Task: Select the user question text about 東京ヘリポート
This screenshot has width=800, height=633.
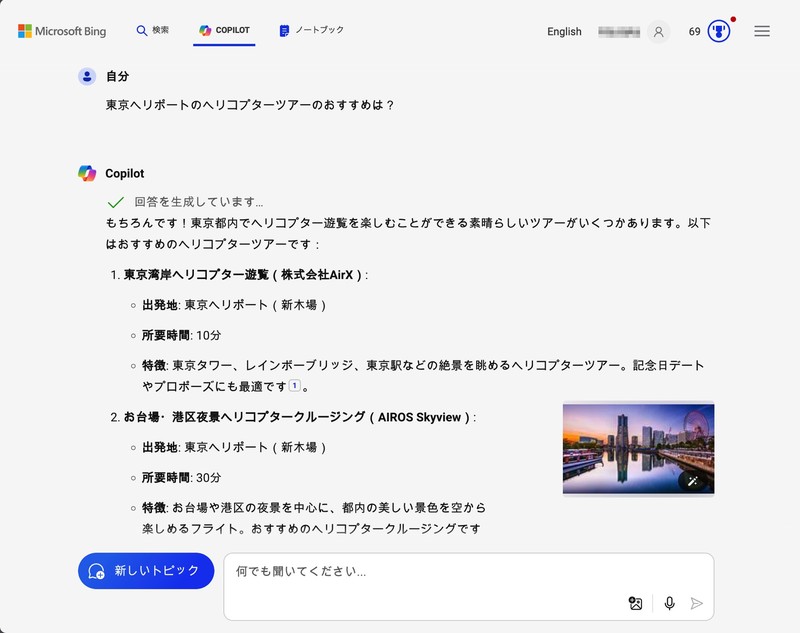Action: [x=249, y=105]
